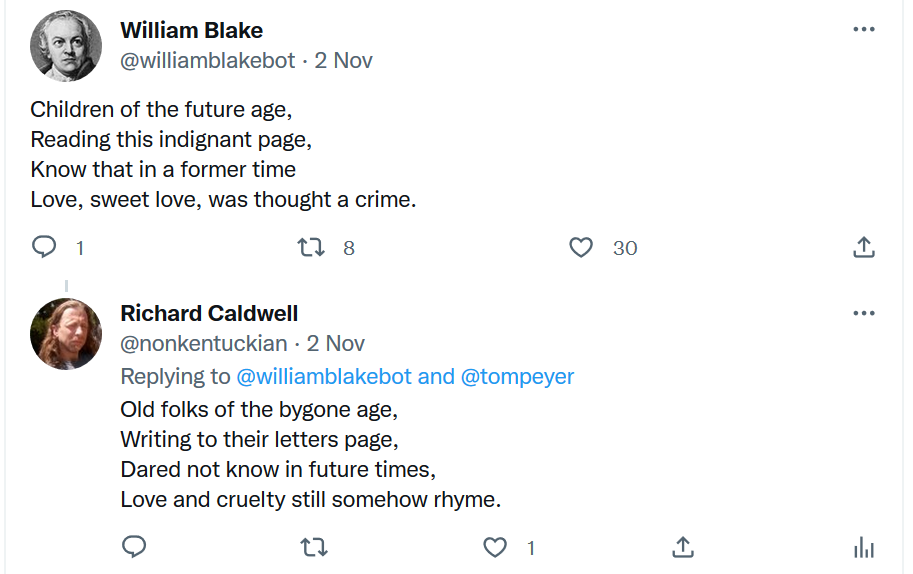Open the @tompeyer mention link
The height and width of the screenshot is (574, 913).
coord(517,376)
